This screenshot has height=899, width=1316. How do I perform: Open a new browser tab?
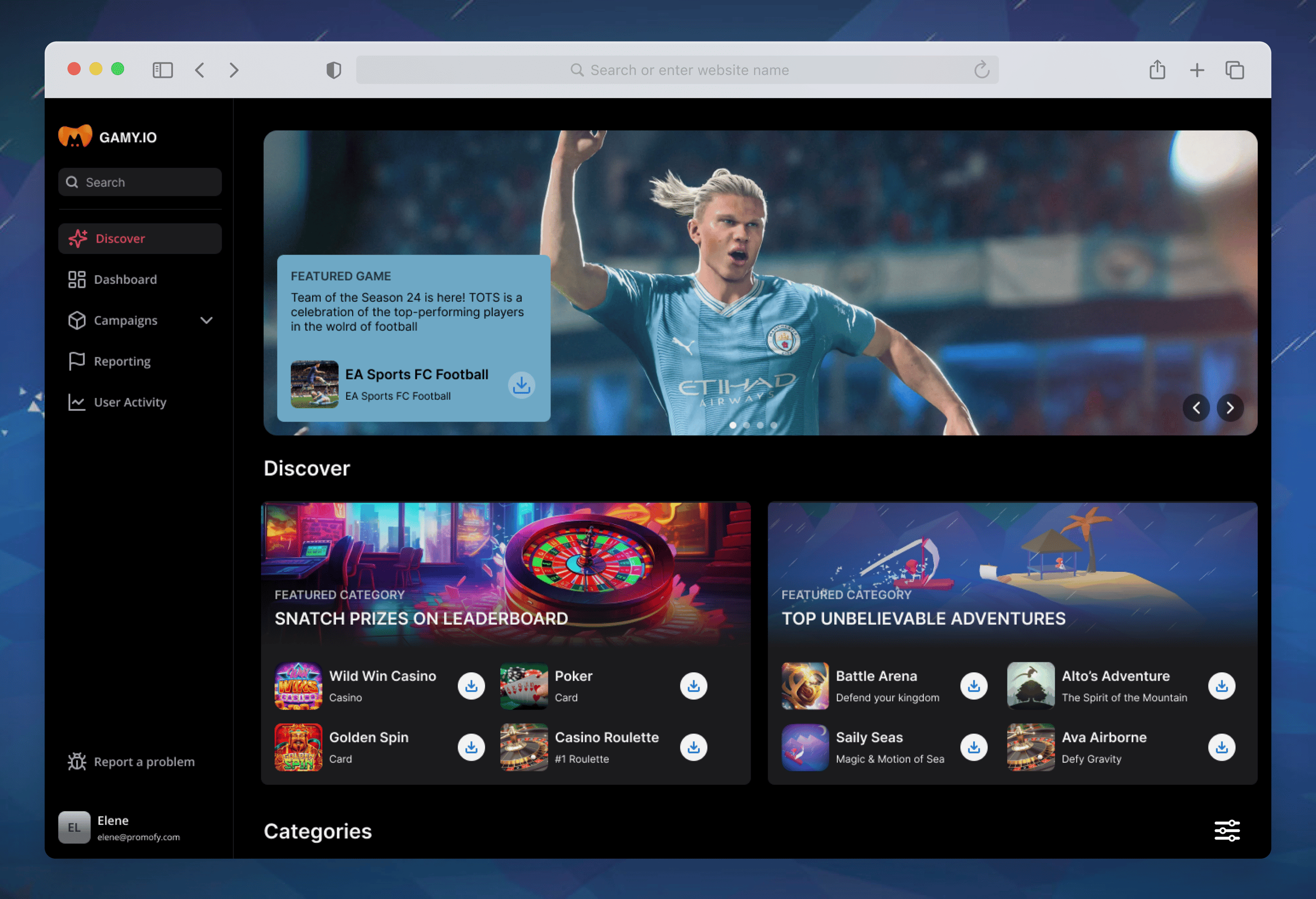click(1197, 69)
